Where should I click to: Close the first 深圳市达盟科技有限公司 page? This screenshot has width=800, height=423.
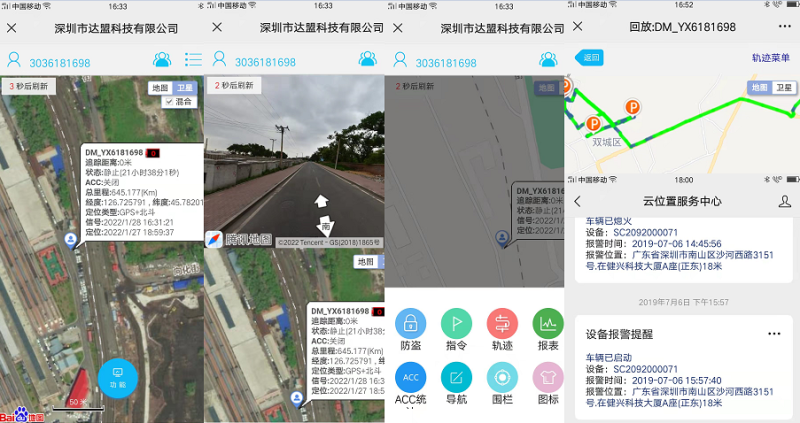click(12, 28)
